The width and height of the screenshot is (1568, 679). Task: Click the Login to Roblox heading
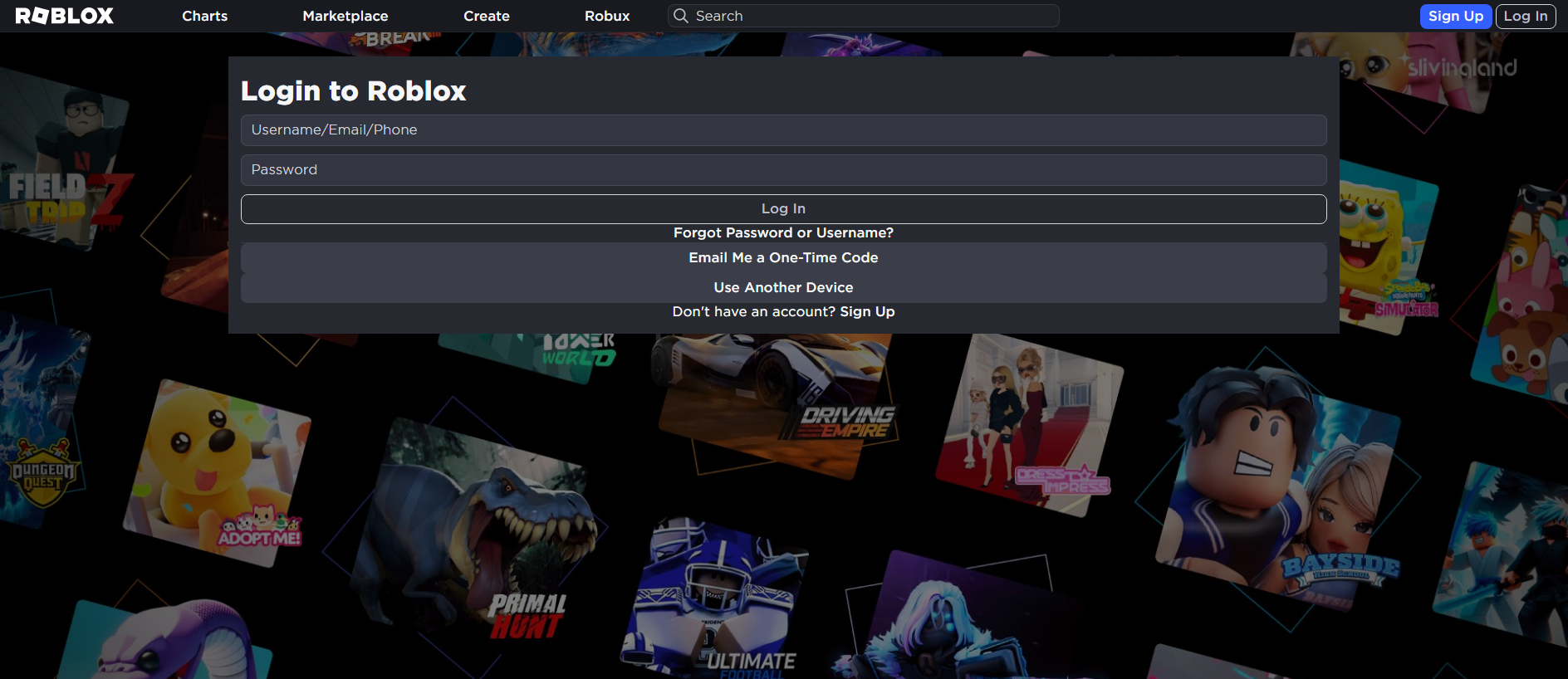click(354, 90)
